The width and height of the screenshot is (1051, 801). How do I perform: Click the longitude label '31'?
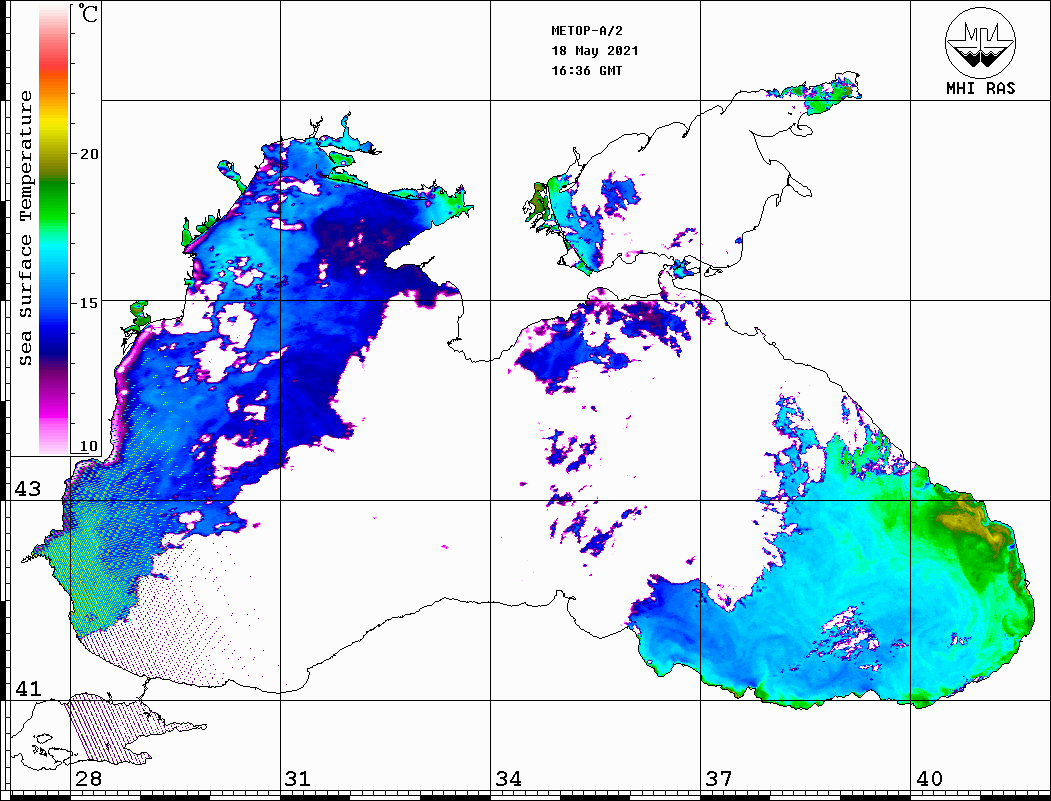coord(298,778)
